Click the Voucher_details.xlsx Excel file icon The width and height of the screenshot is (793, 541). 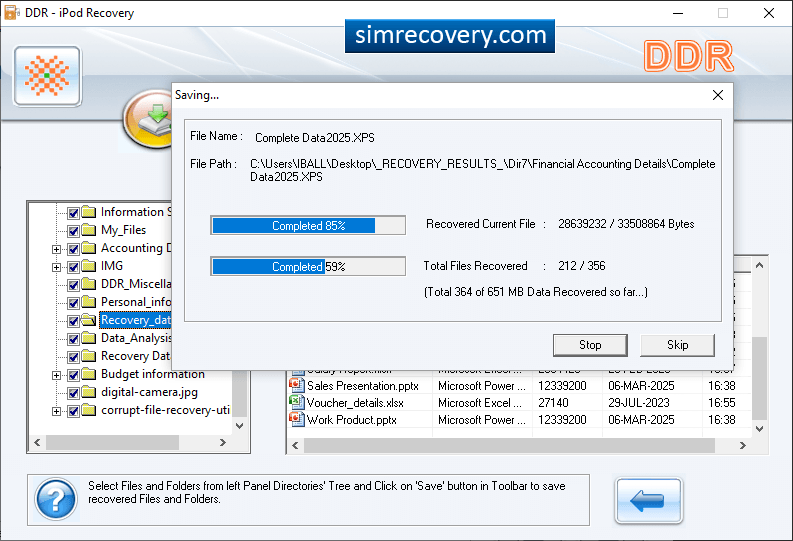point(296,402)
